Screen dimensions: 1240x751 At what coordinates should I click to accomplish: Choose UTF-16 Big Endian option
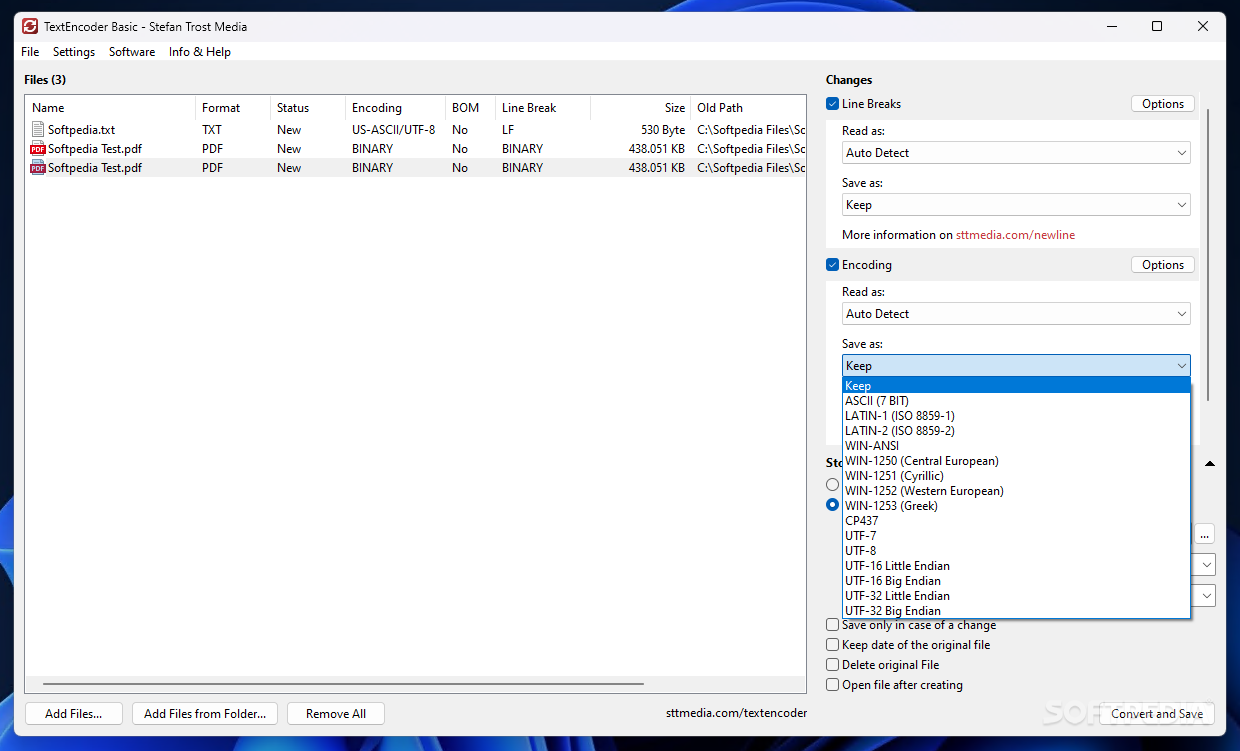tap(1016, 581)
